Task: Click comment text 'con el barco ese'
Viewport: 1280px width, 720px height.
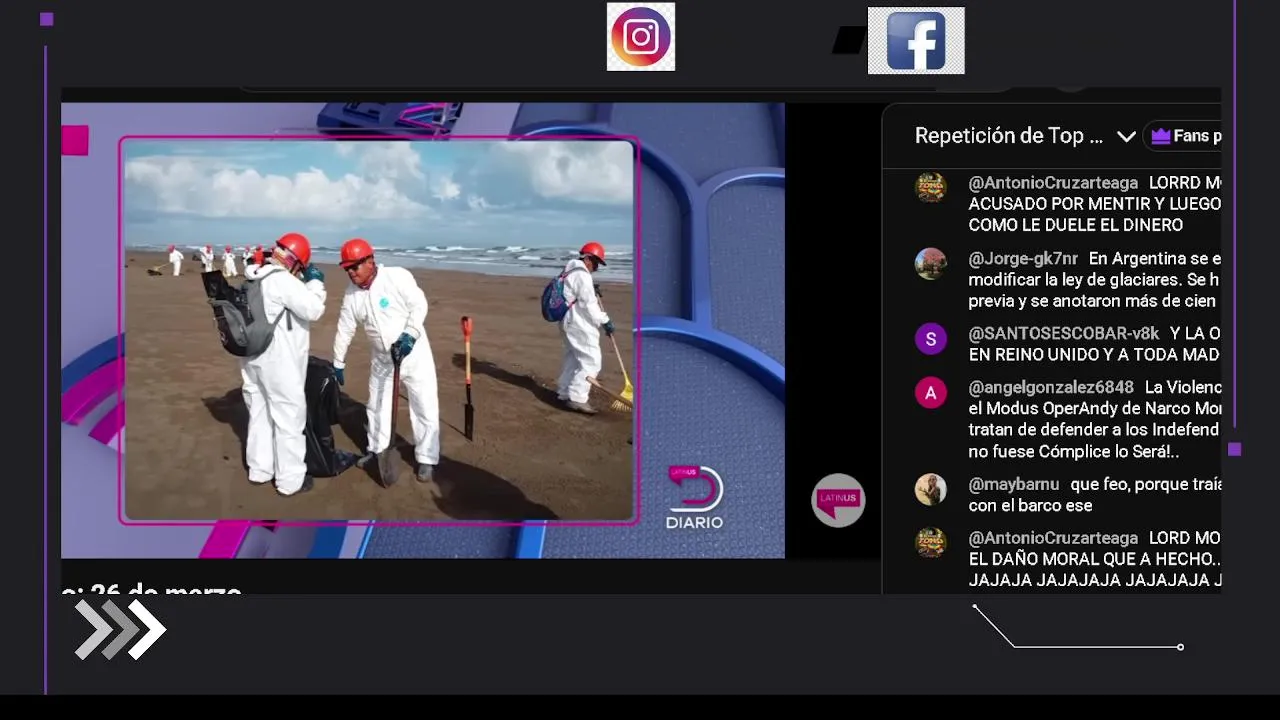Action: point(1030,506)
